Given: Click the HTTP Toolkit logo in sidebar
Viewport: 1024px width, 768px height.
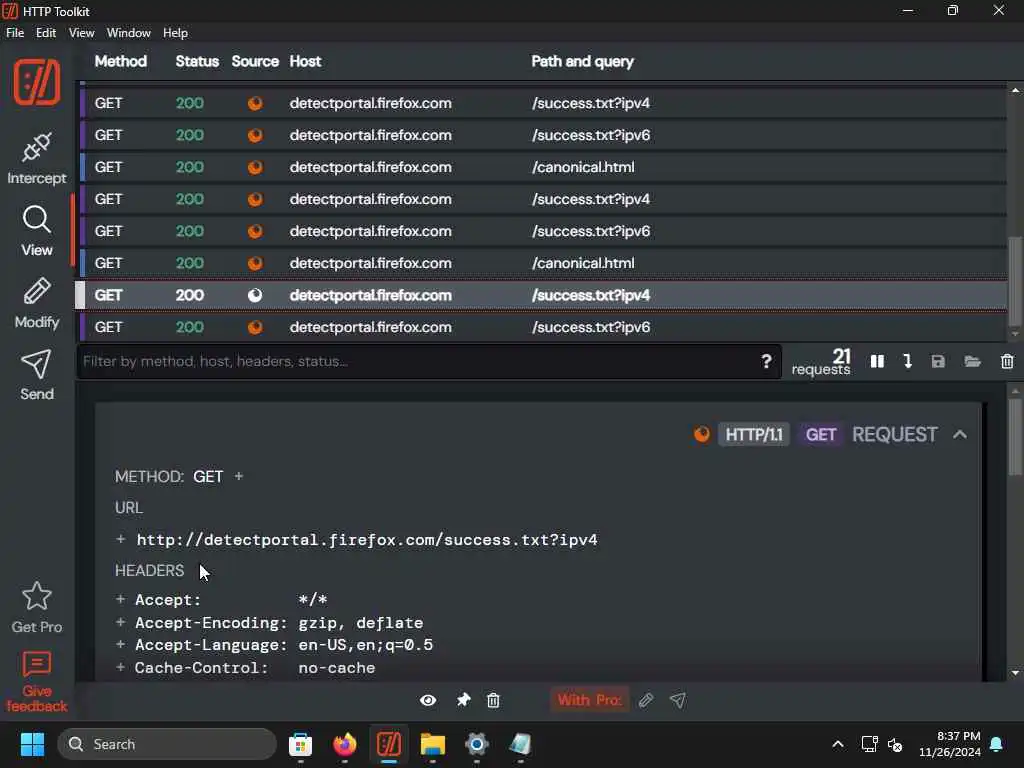Looking at the screenshot, I should point(37,82).
